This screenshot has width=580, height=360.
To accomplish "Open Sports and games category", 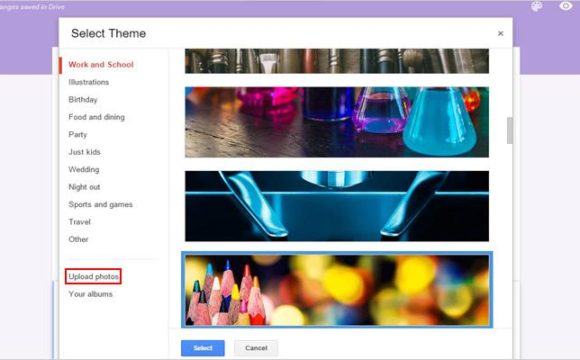I will click(100, 204).
